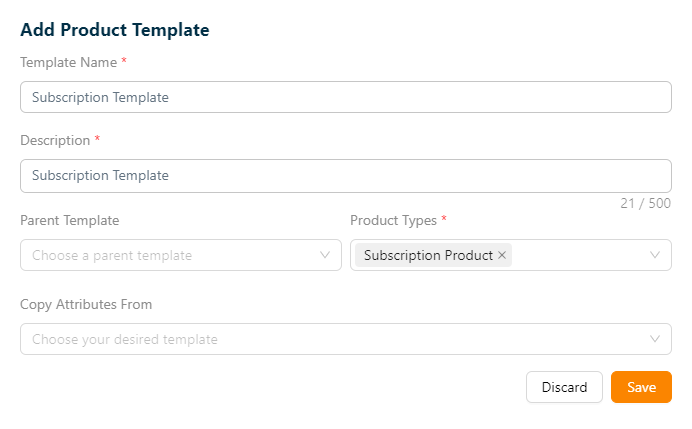
Task: Select the Subscription Product tag text
Action: click(428, 255)
